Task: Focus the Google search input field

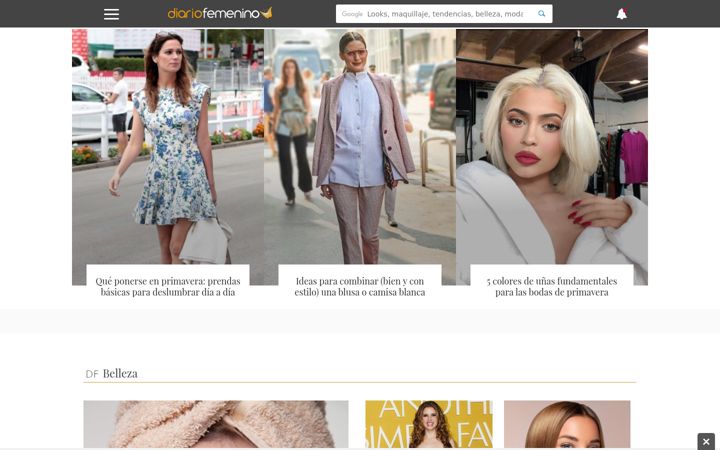Action: click(x=444, y=14)
